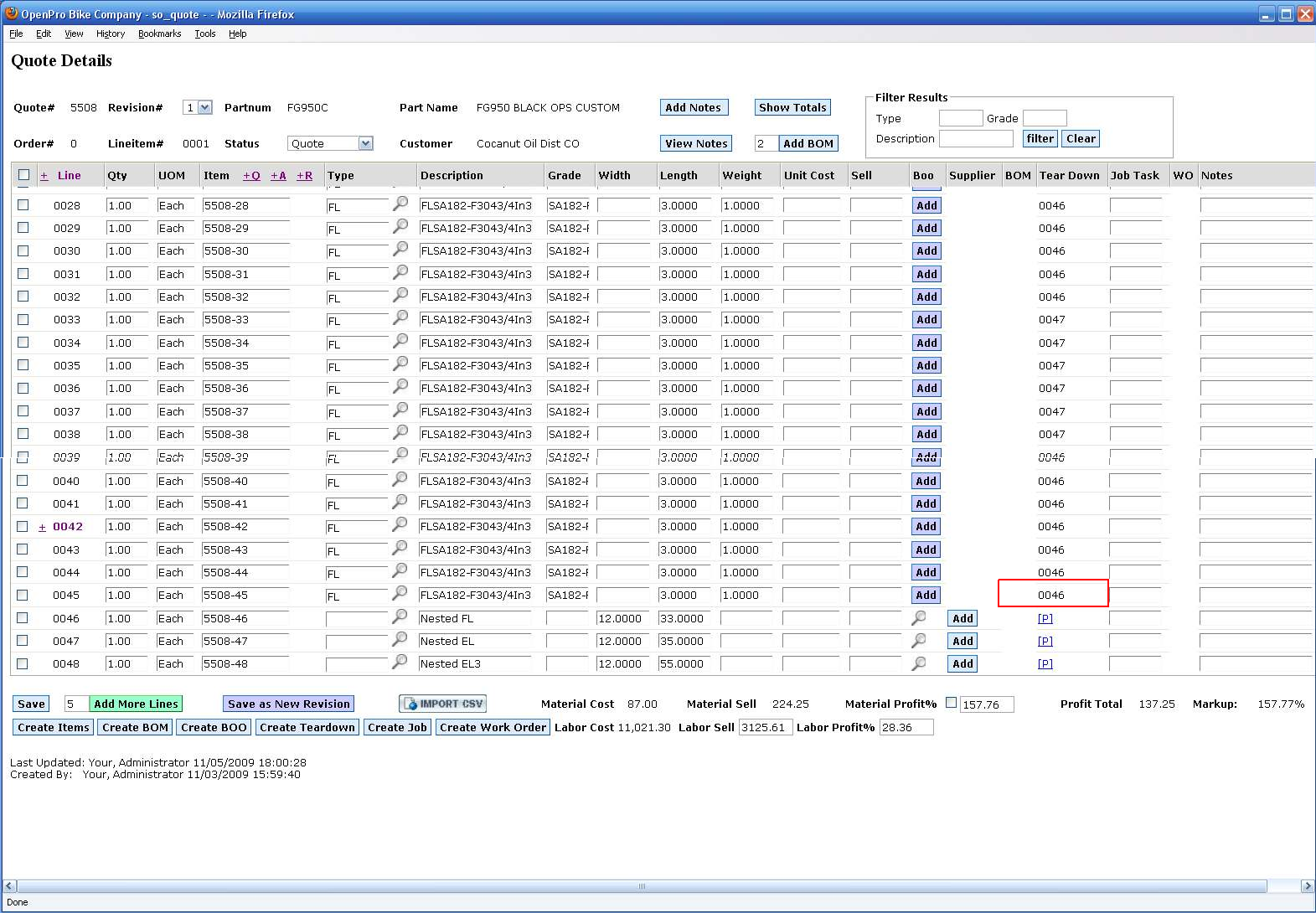This screenshot has width=1316, height=913.
Task: Click the Type lookup magnifier on line 0028
Action: click(x=400, y=204)
